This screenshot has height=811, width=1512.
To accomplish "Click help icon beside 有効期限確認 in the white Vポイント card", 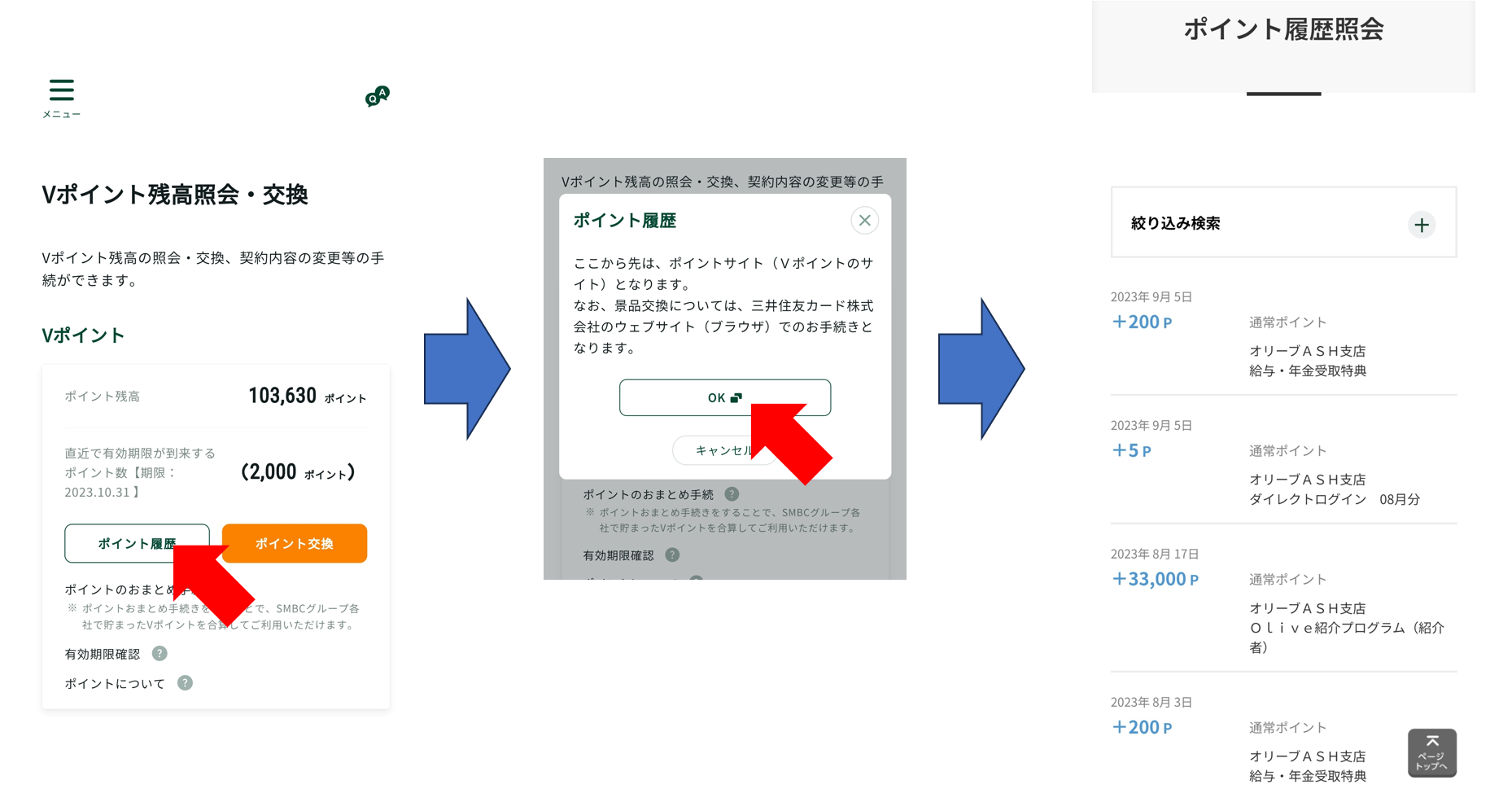I will tap(160, 654).
